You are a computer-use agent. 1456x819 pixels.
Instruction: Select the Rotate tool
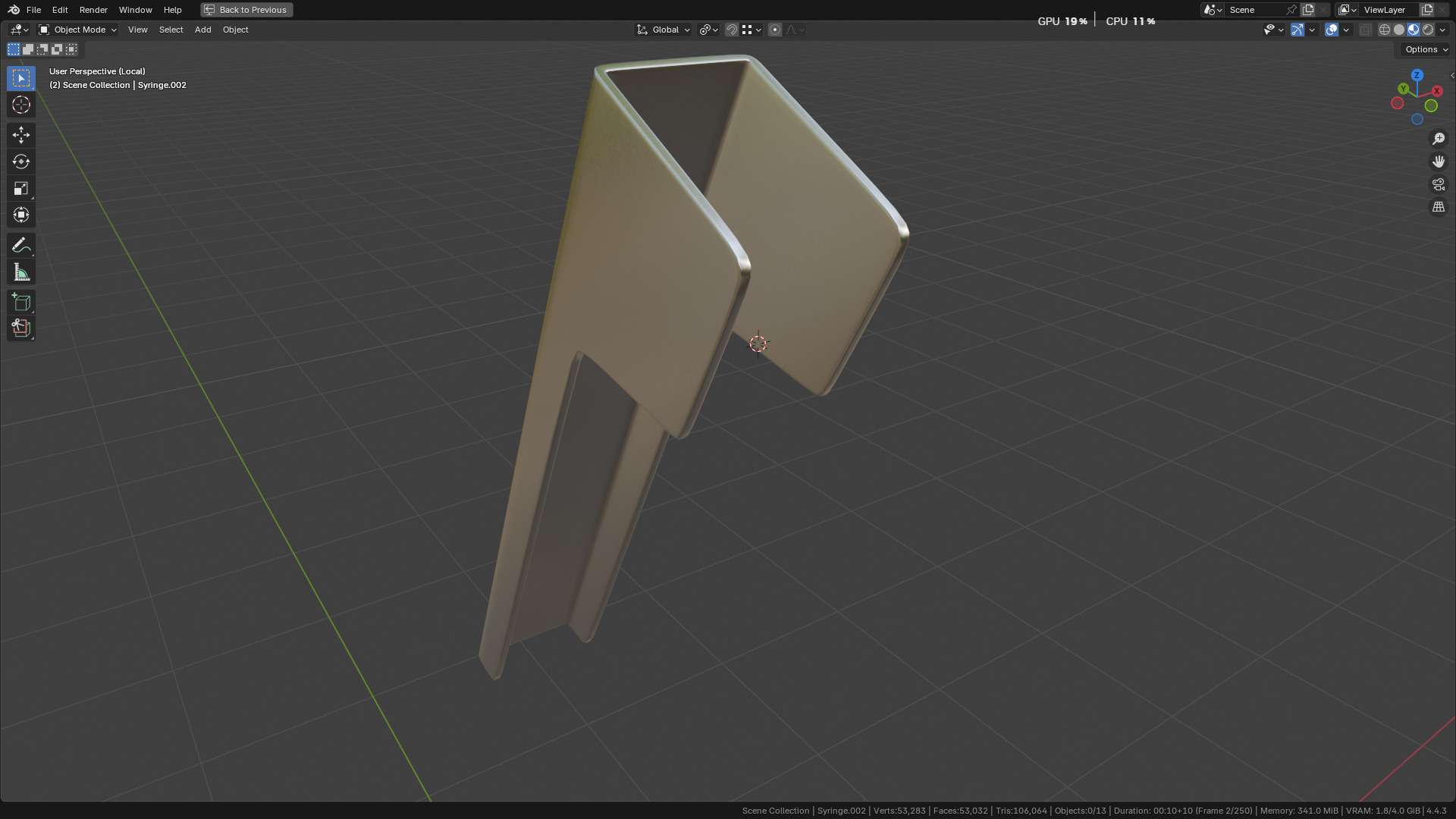tap(21, 162)
